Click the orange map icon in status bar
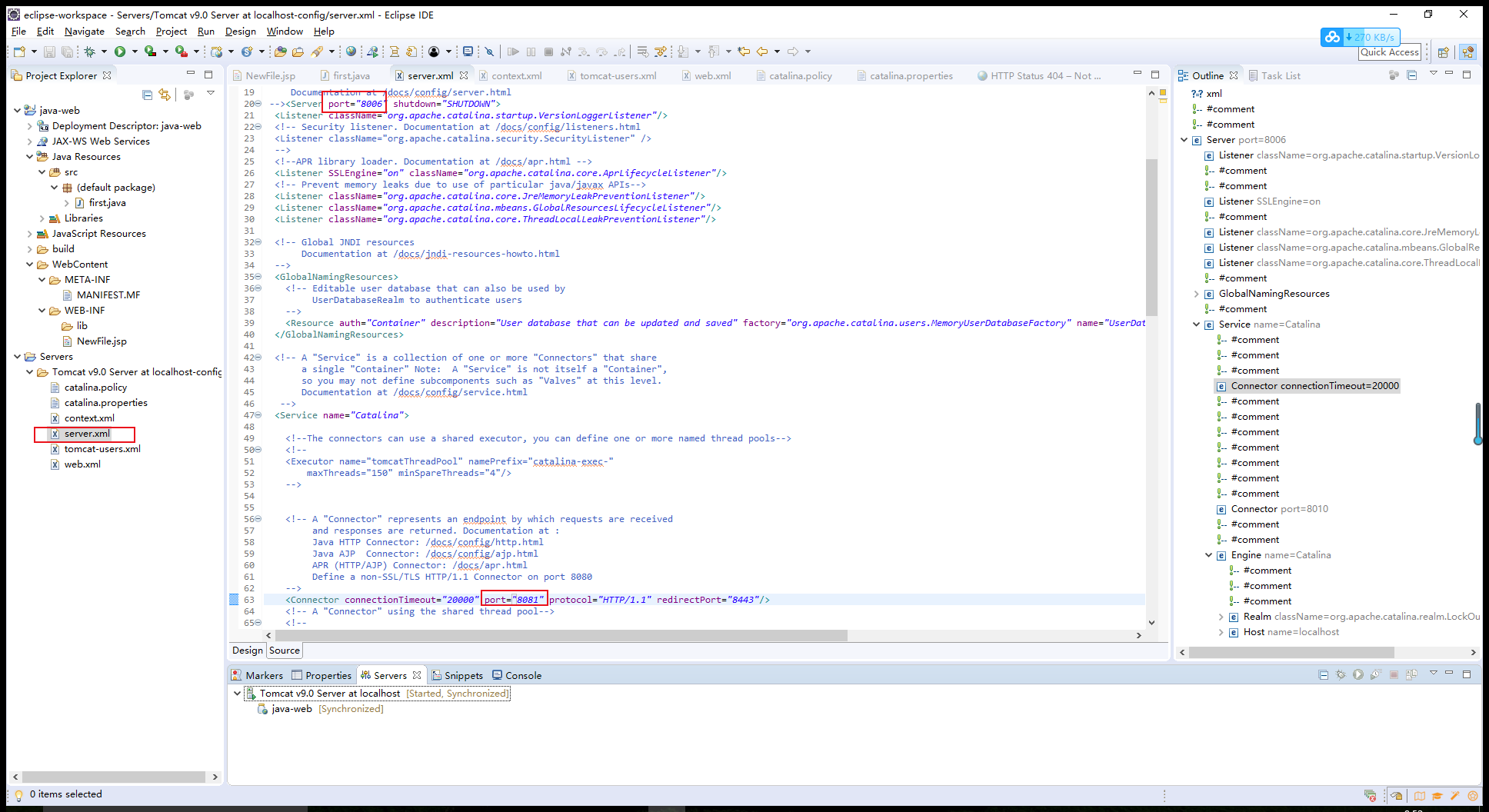The width and height of the screenshot is (1489, 812). tap(1419, 796)
